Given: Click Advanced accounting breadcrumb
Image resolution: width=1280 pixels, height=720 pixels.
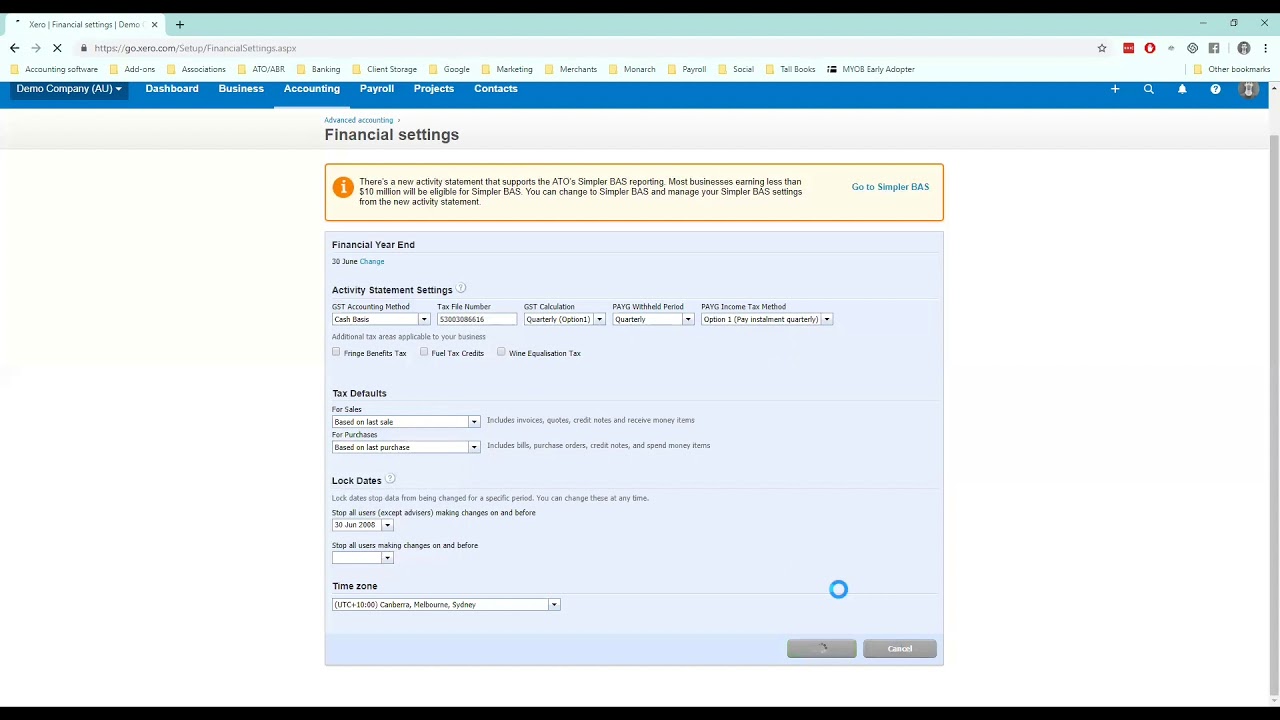Looking at the screenshot, I should click(358, 120).
